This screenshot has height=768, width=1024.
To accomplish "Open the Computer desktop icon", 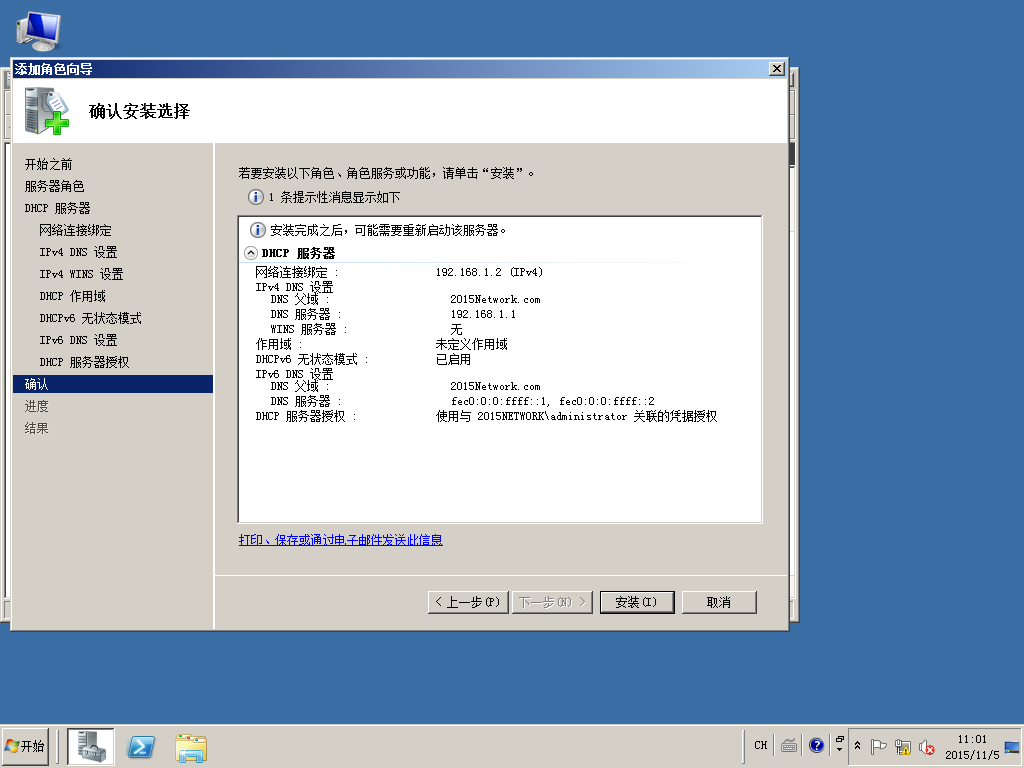I will (x=39, y=31).
